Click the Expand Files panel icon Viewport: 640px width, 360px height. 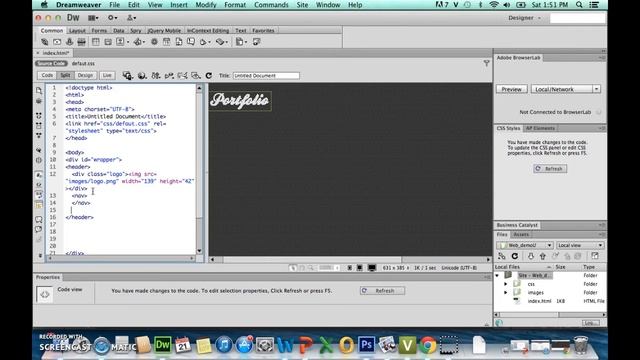595,256
